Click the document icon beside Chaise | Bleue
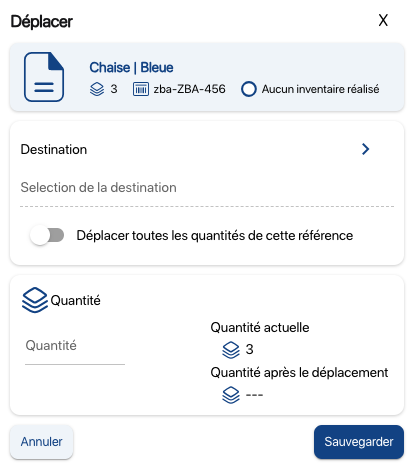 tap(44, 77)
